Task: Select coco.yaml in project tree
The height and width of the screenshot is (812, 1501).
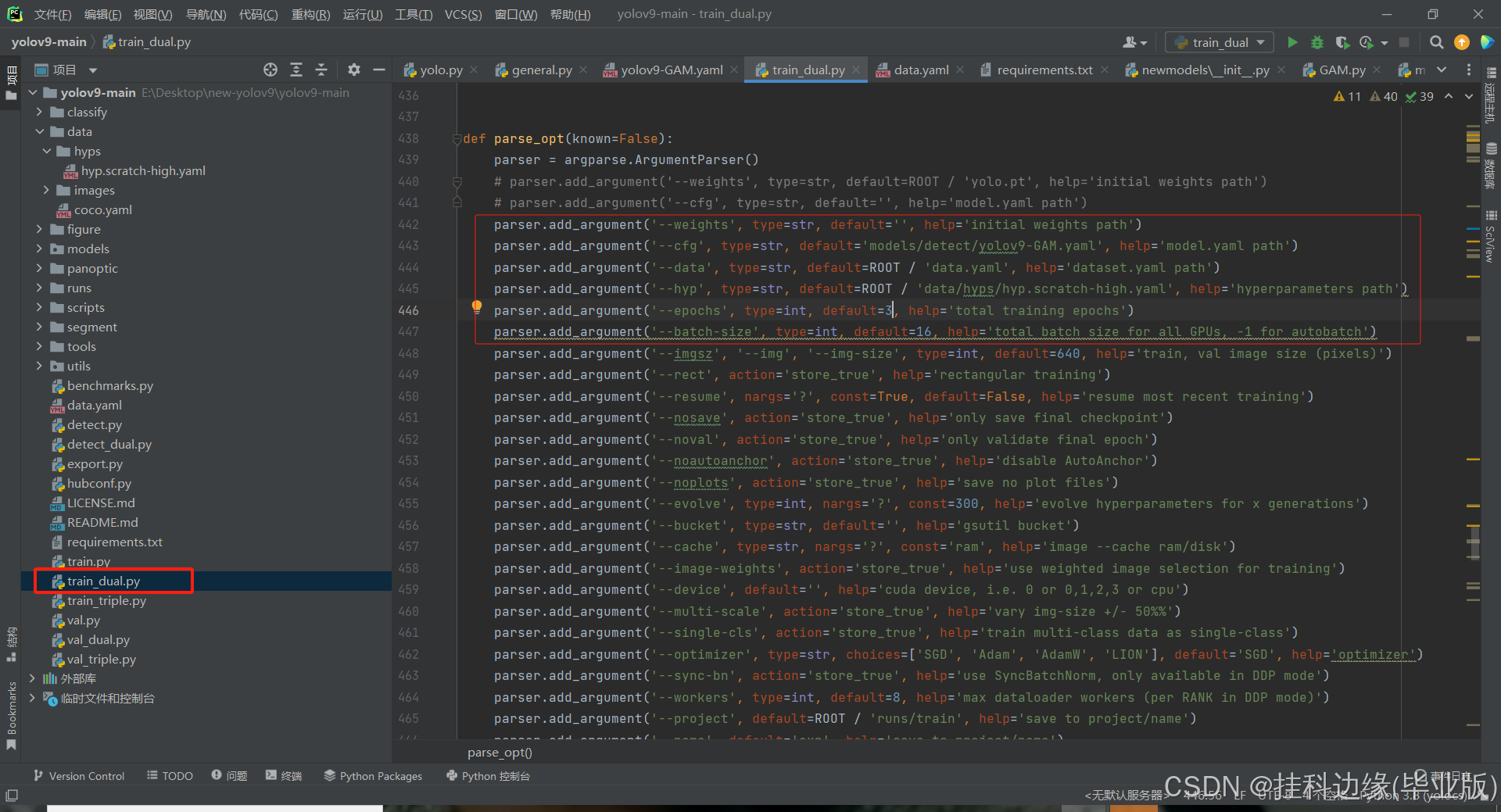Action: (x=102, y=209)
